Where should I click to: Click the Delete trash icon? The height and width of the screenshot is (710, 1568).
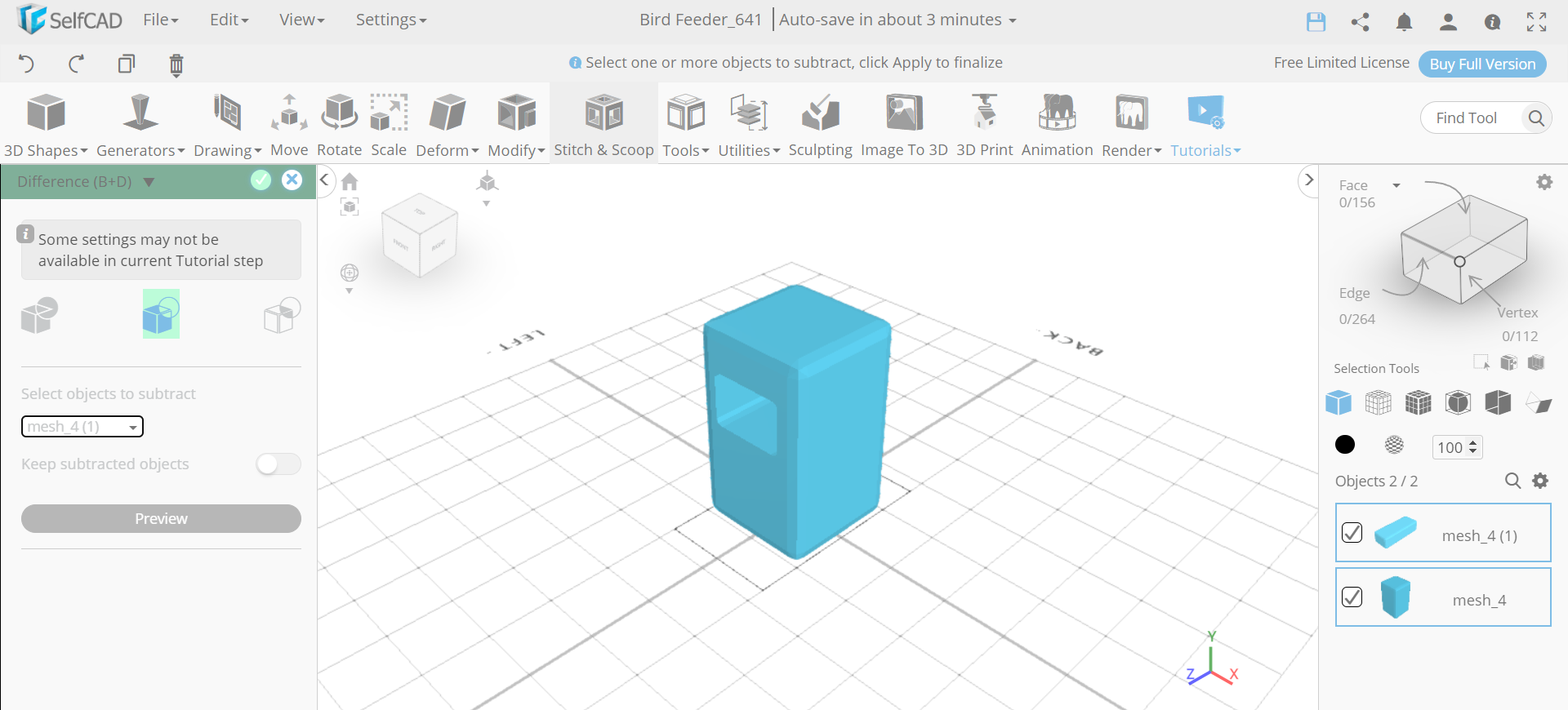(176, 64)
